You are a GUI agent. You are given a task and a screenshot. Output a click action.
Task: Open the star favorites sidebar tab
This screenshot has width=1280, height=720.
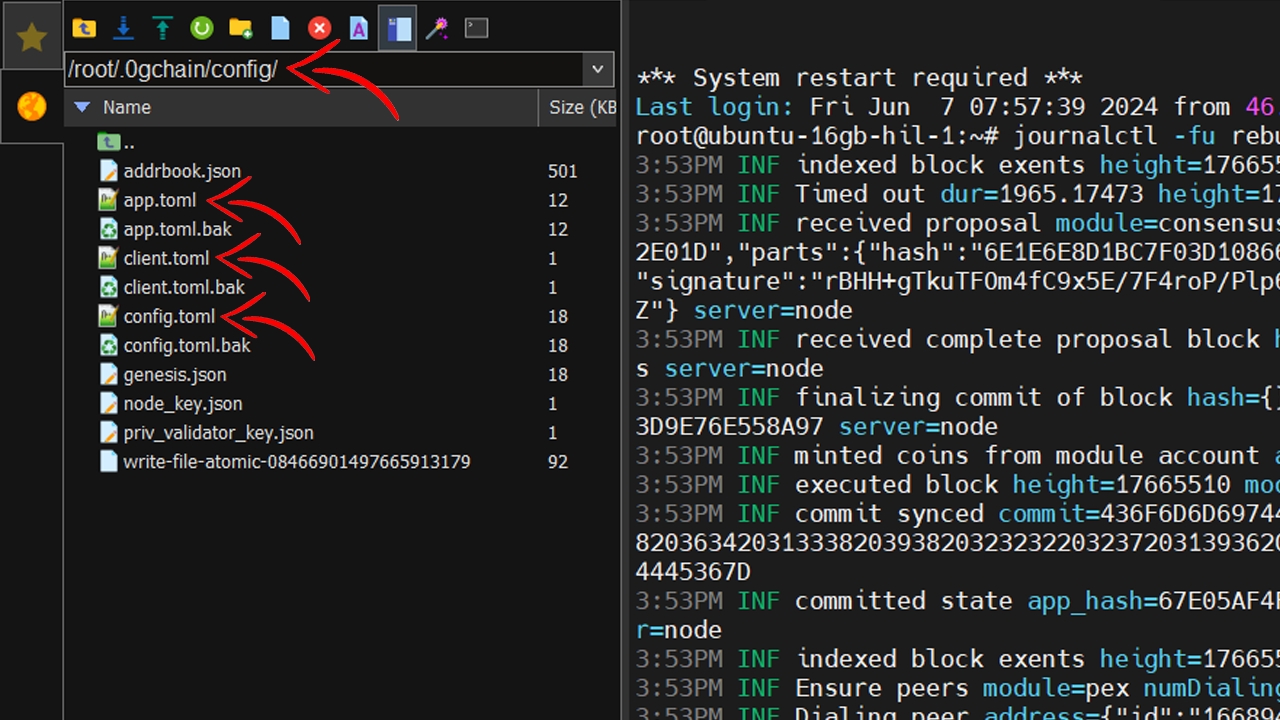pyautogui.click(x=32, y=38)
